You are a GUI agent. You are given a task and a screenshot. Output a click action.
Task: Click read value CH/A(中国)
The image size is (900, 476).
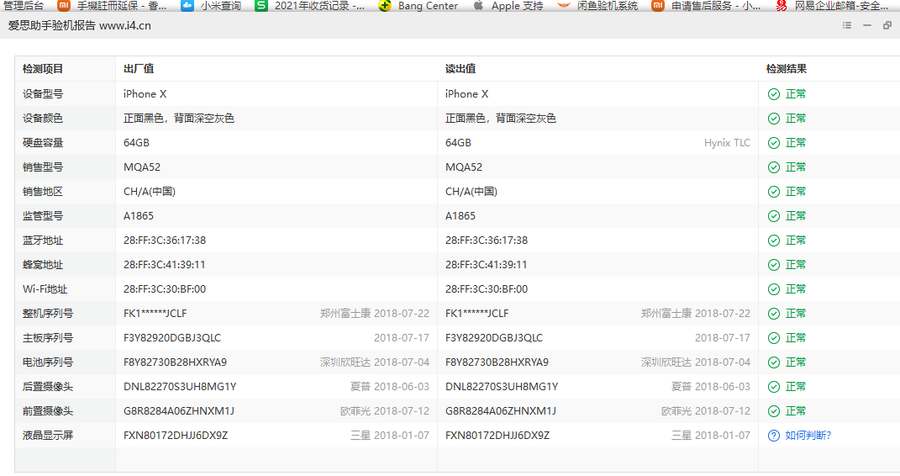(x=471, y=192)
